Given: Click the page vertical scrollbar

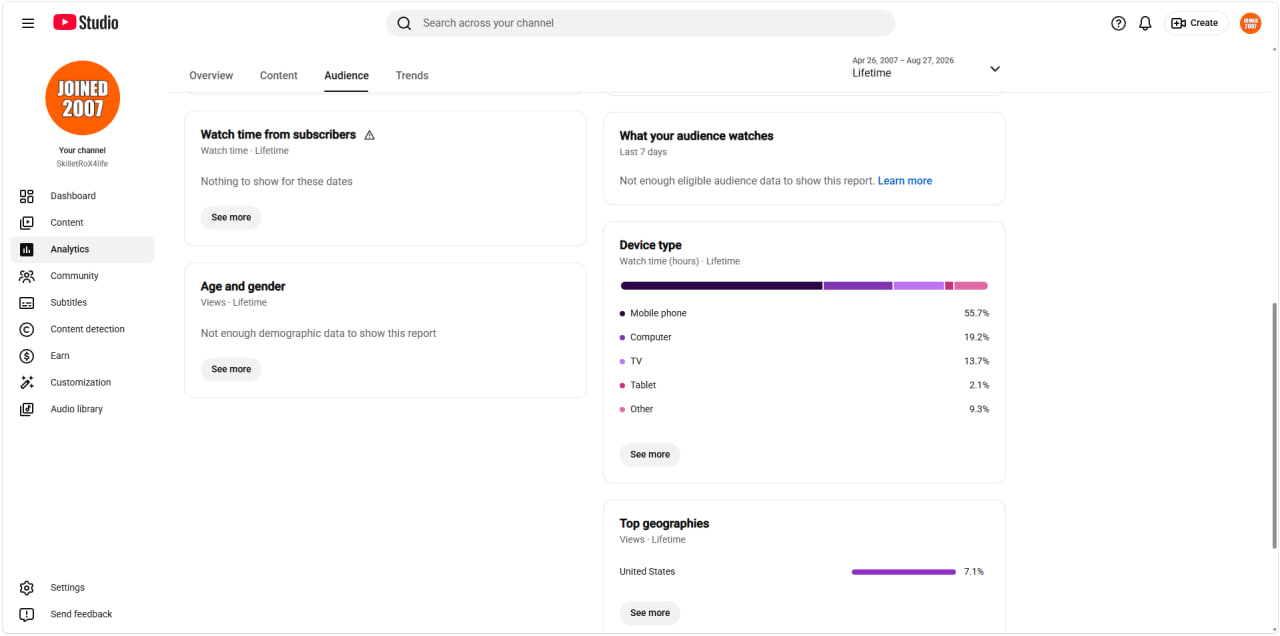Looking at the screenshot, I should 1274,425.
